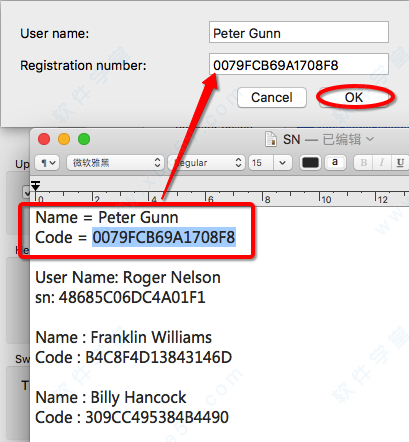Click the Cancel button
The image size is (409, 442).
(x=272, y=98)
